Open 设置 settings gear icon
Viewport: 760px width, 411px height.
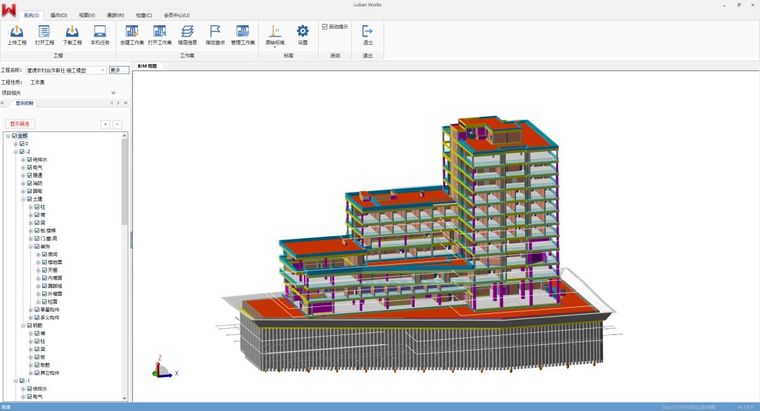pyautogui.click(x=302, y=32)
